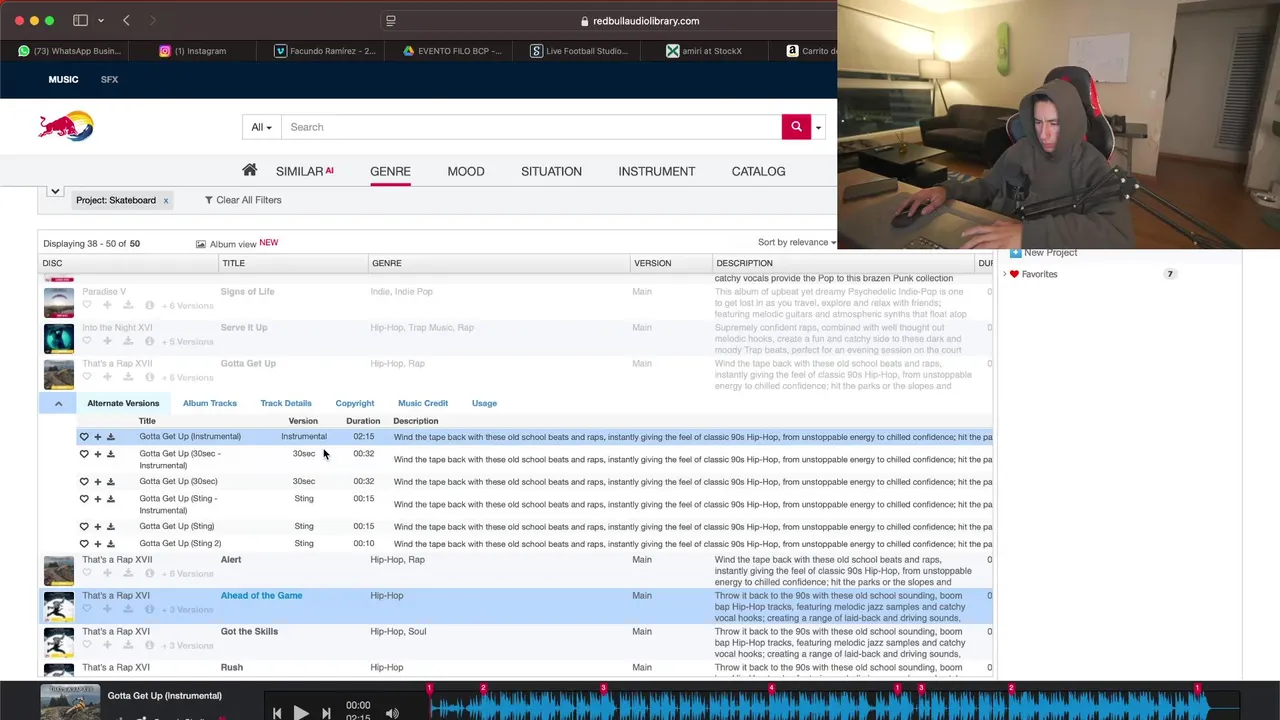Add Gotta Get Up (Sting 2) to project
This screenshot has width=1280, height=720.
click(x=97, y=544)
